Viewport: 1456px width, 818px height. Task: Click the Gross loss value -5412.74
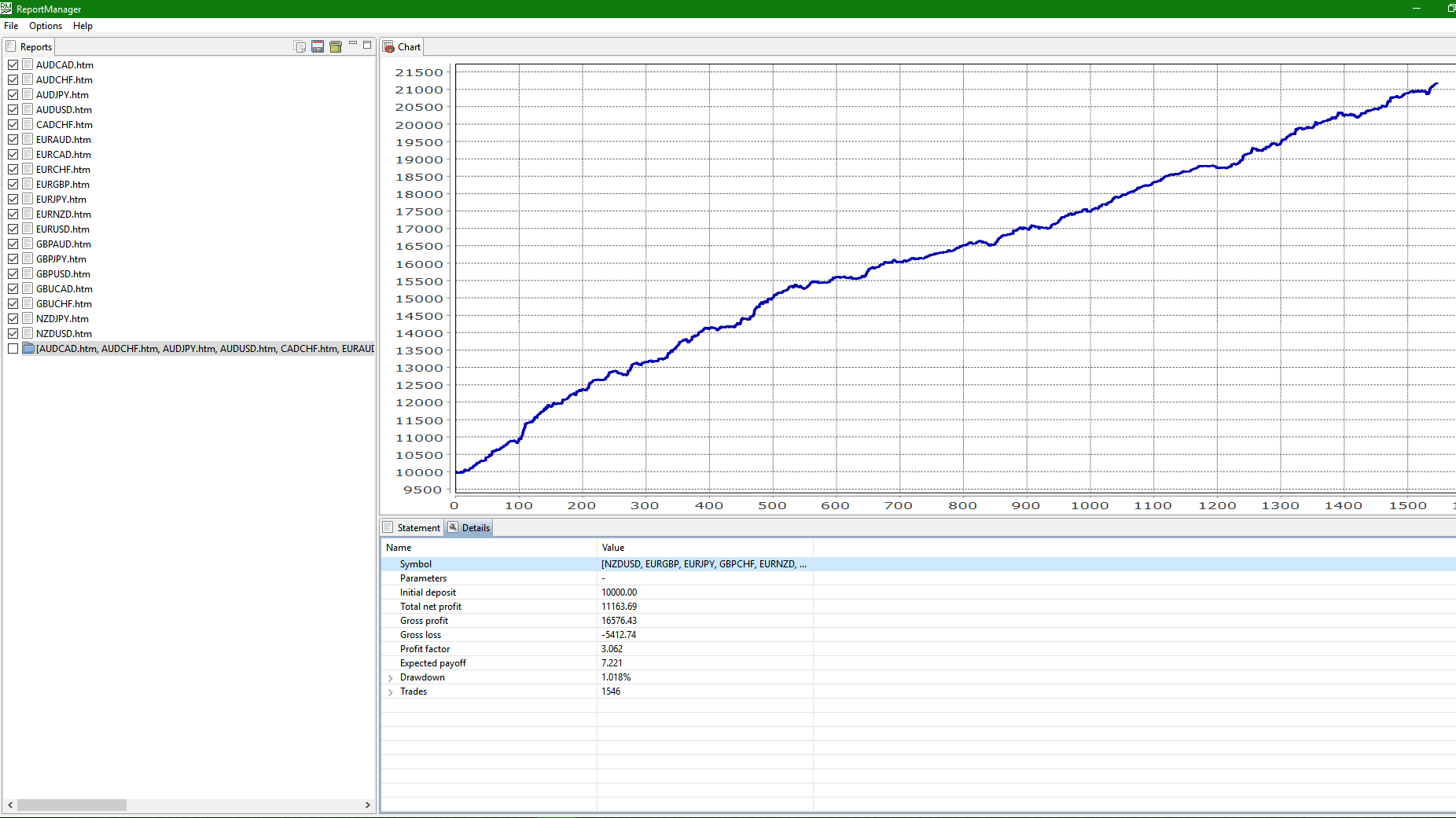619,635
